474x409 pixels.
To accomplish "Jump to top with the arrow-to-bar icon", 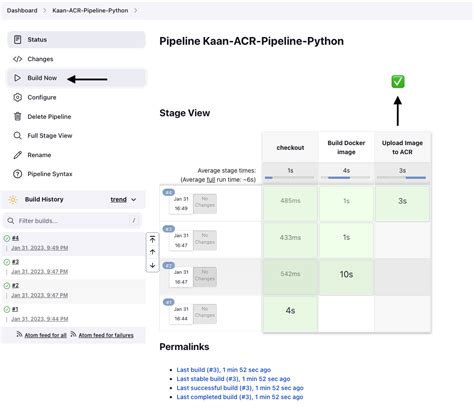I will [x=152, y=239].
